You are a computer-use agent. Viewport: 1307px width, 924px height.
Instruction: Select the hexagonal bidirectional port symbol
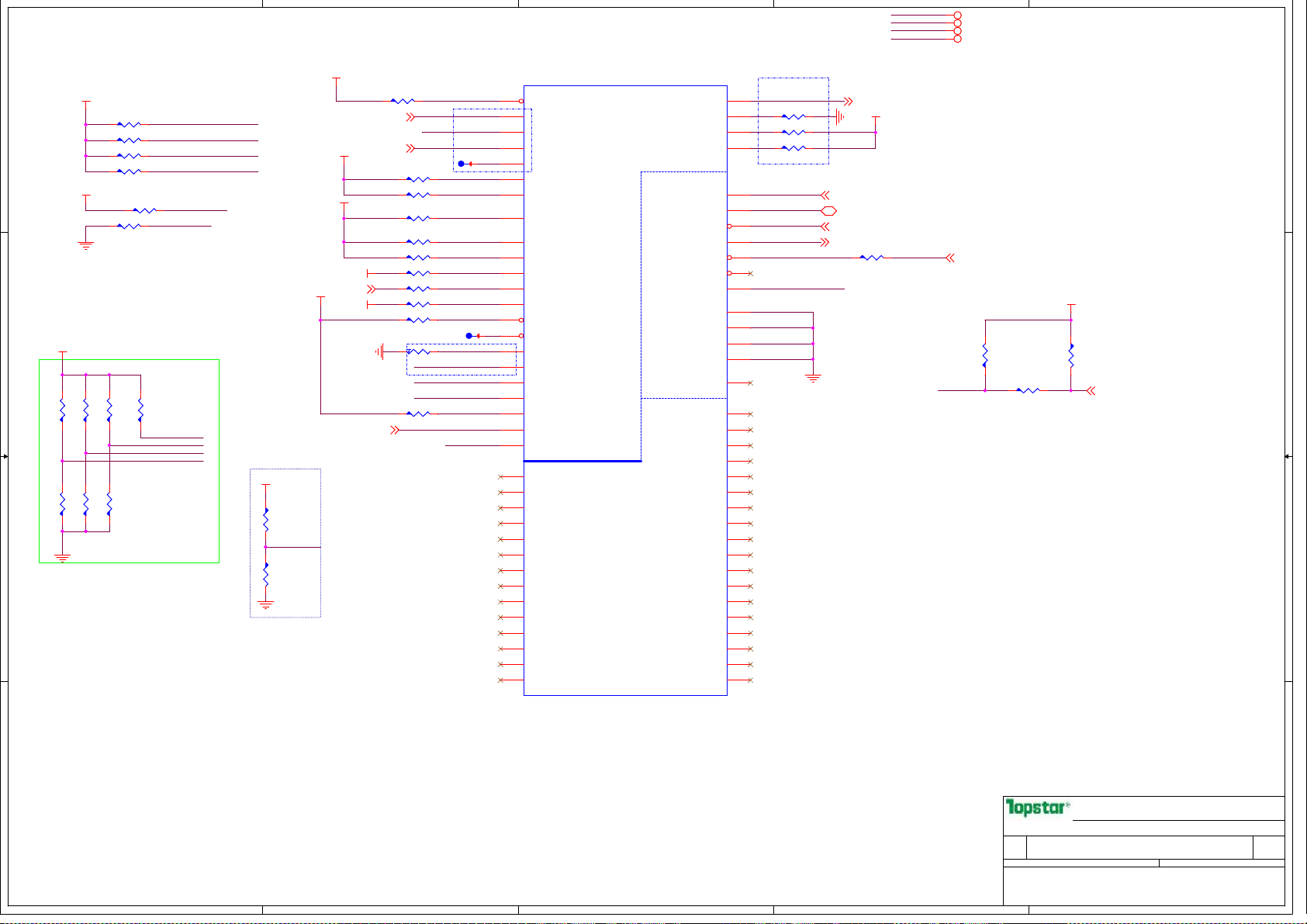(828, 211)
